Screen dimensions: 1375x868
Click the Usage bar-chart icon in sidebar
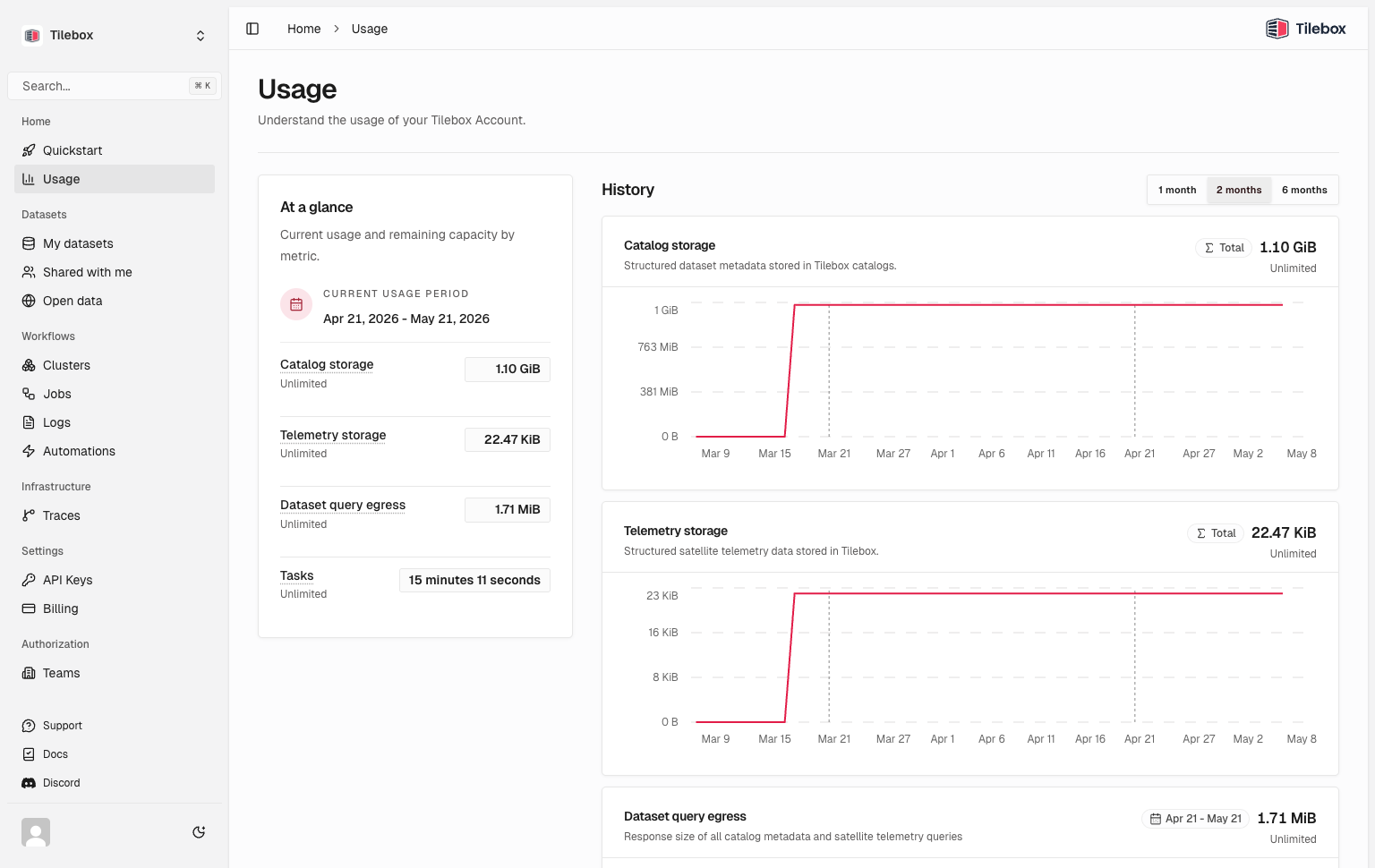click(x=29, y=179)
